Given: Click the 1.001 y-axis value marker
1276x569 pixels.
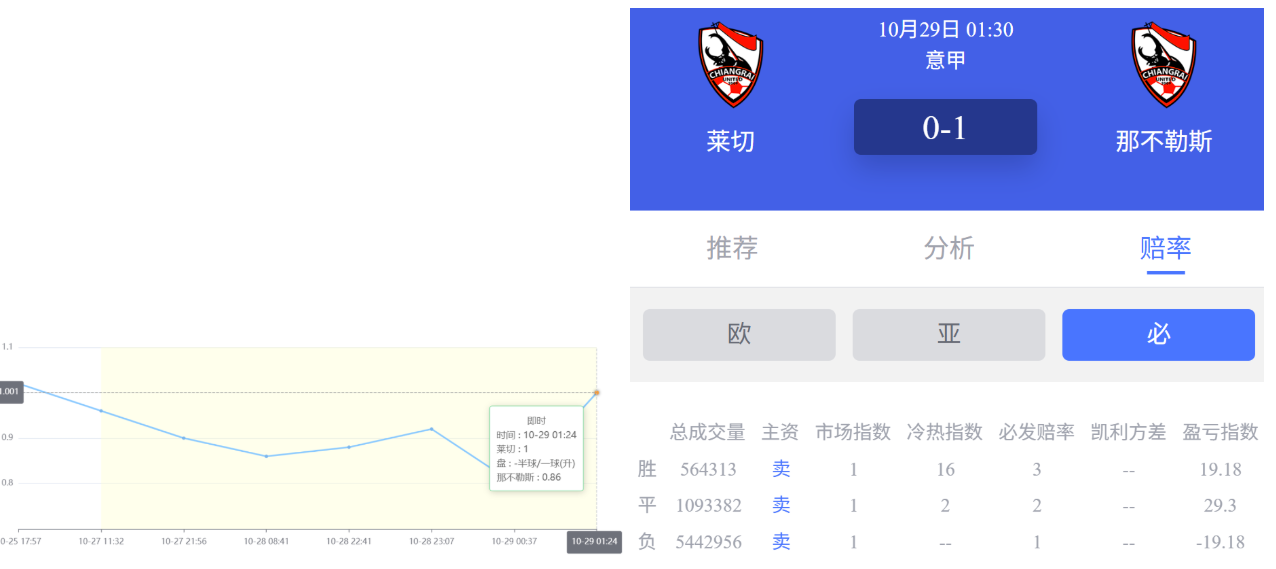Looking at the screenshot, I should [10, 392].
